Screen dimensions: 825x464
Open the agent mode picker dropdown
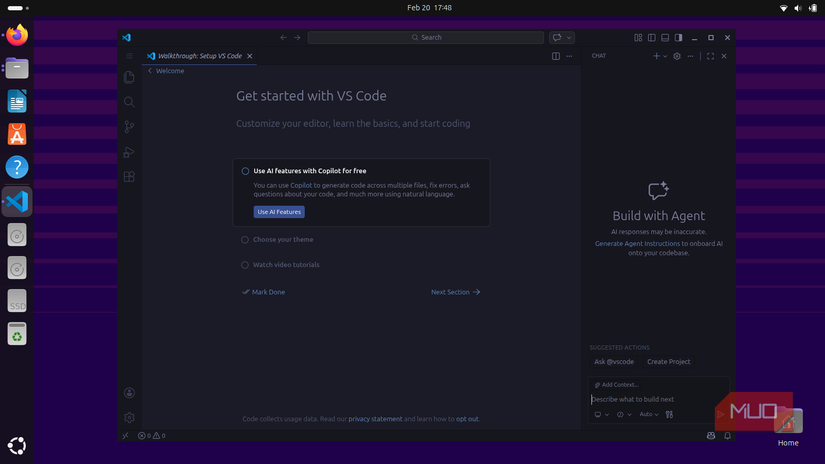(624, 415)
